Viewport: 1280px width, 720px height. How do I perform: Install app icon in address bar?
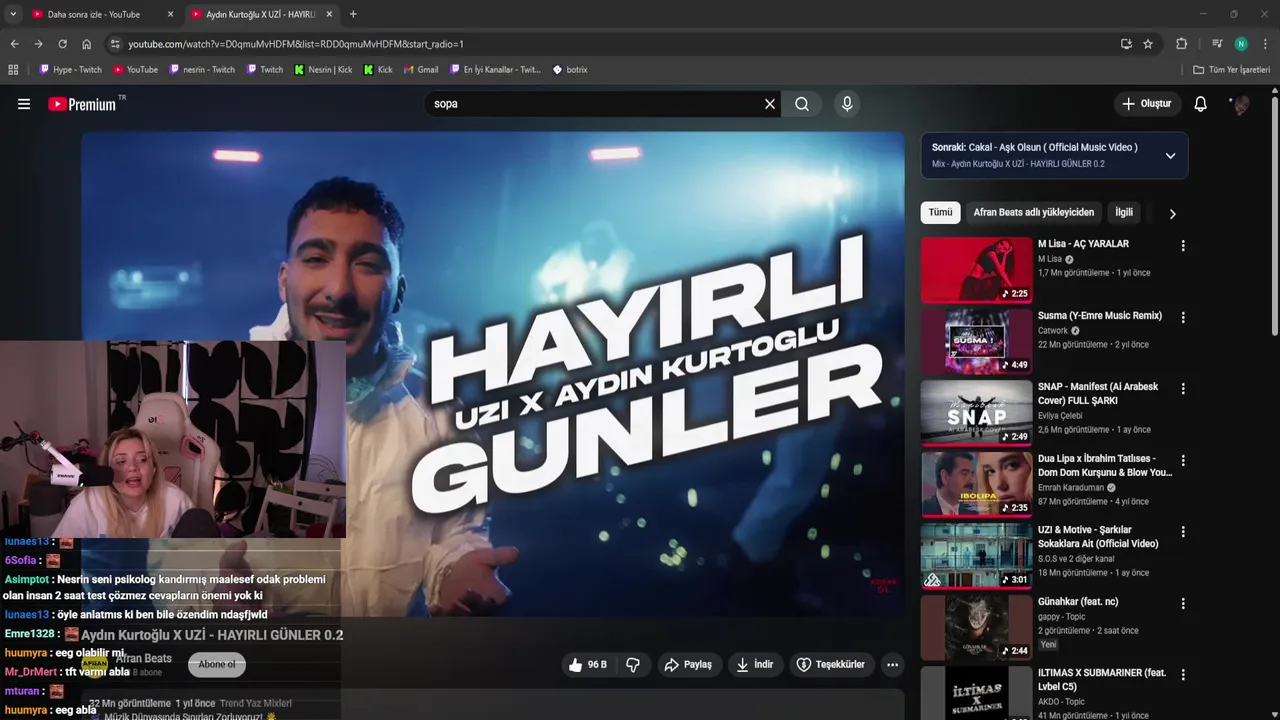pos(1126,44)
